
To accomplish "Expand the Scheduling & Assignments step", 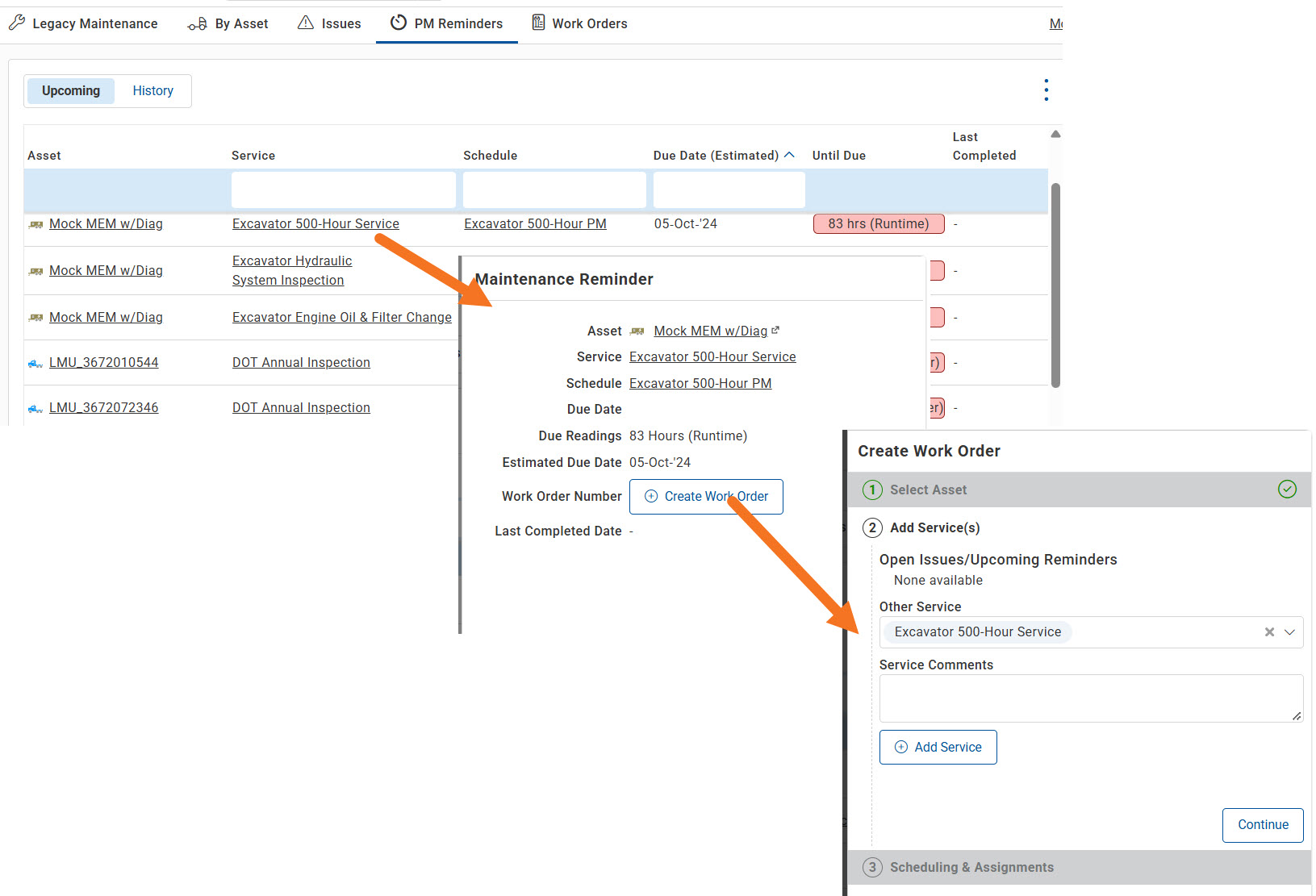I will [1079, 868].
